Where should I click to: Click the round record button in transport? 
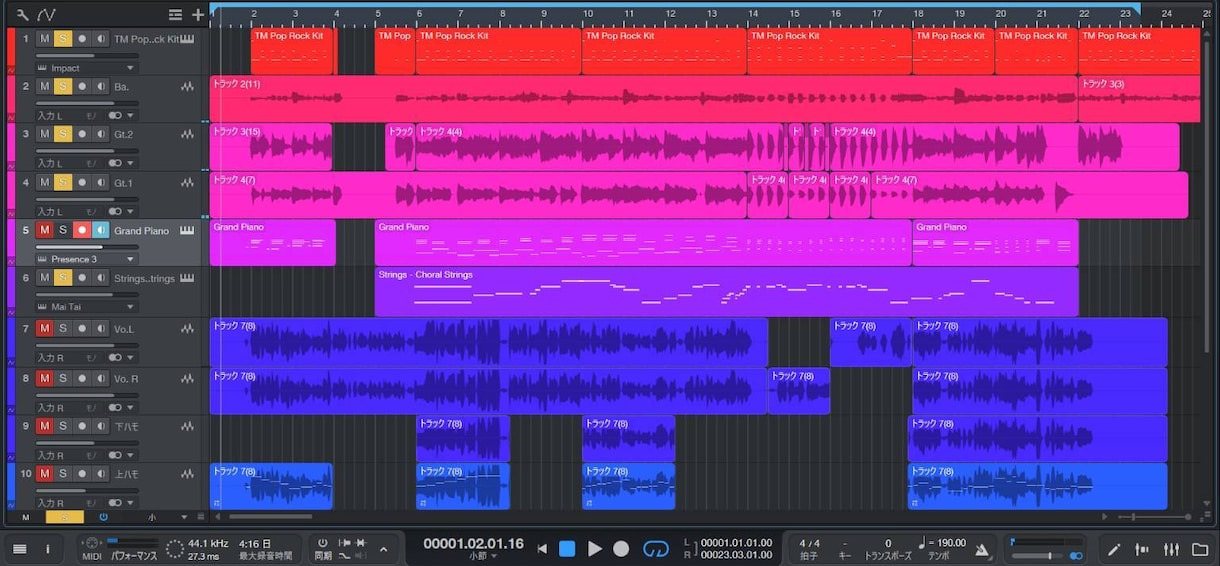coord(621,548)
